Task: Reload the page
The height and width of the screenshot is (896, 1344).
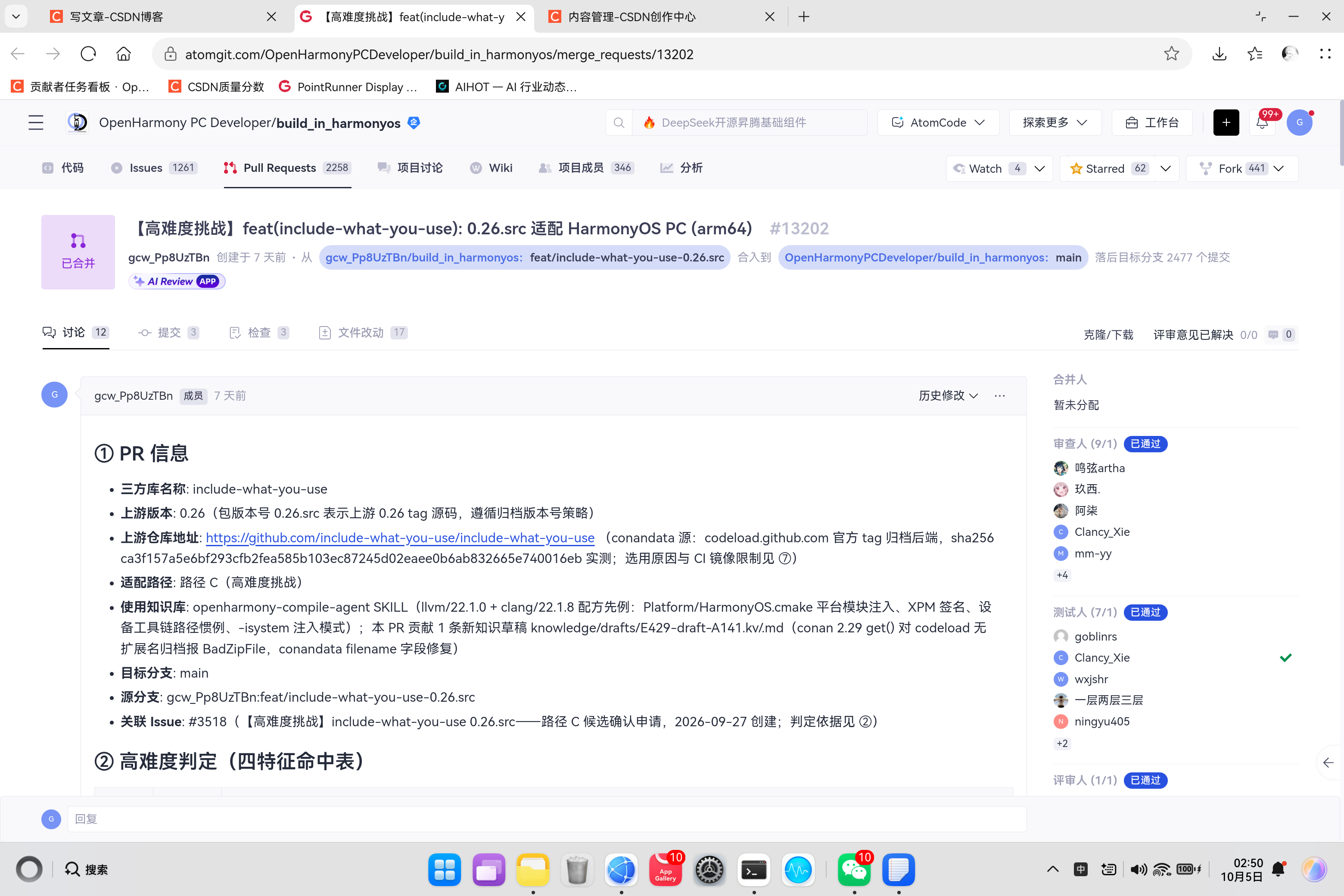Action: point(88,54)
